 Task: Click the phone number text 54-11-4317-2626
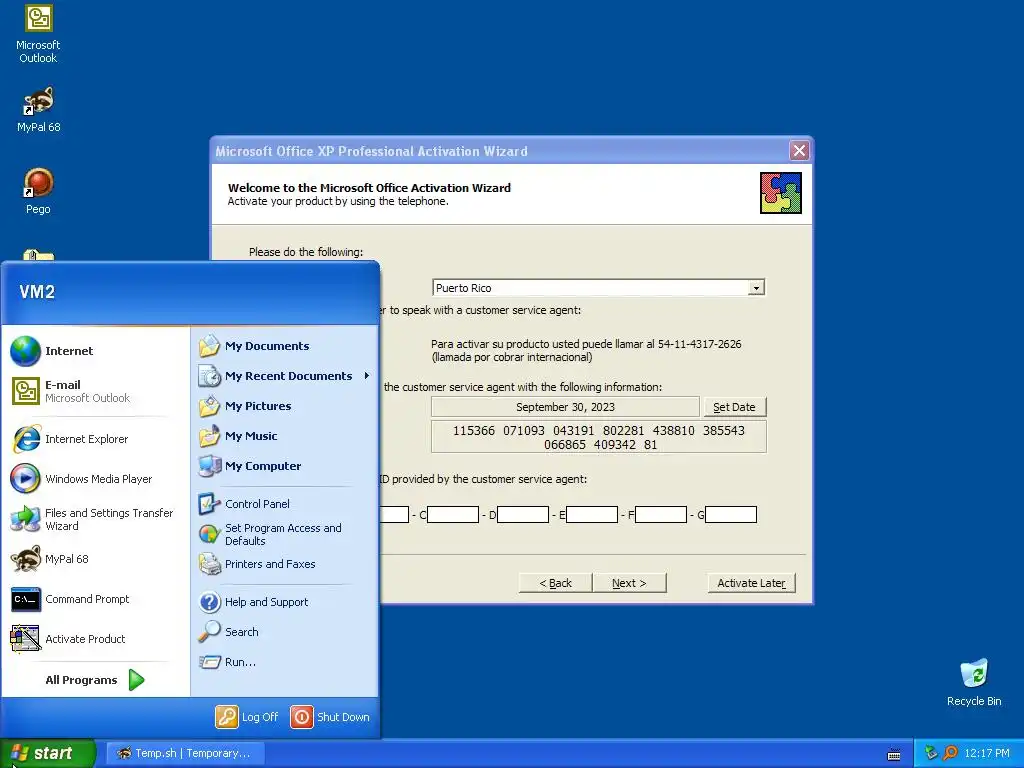click(699, 344)
